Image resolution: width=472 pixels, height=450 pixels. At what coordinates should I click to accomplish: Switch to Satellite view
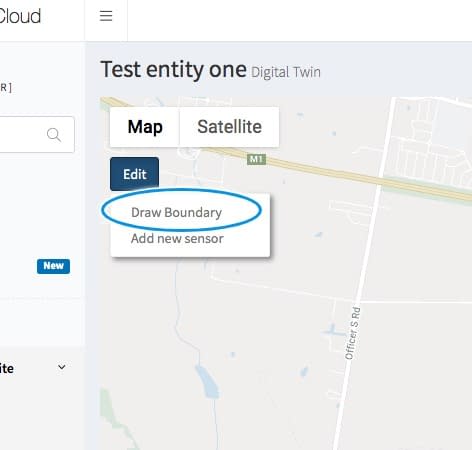click(229, 127)
